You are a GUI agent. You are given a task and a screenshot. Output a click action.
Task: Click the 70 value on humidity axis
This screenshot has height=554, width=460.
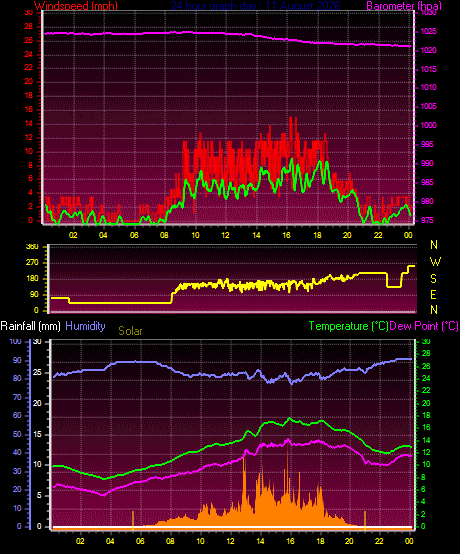[17, 397]
